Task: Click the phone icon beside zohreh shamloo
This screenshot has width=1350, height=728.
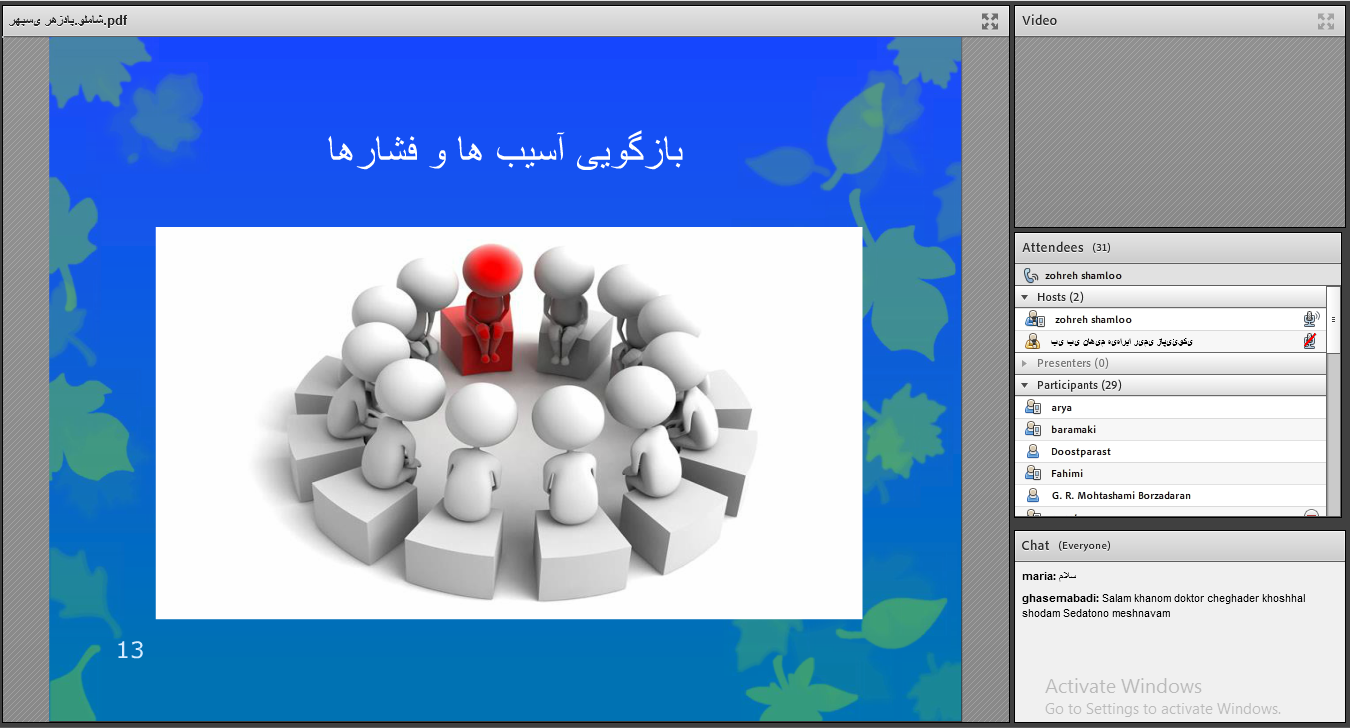Action: (x=1031, y=276)
